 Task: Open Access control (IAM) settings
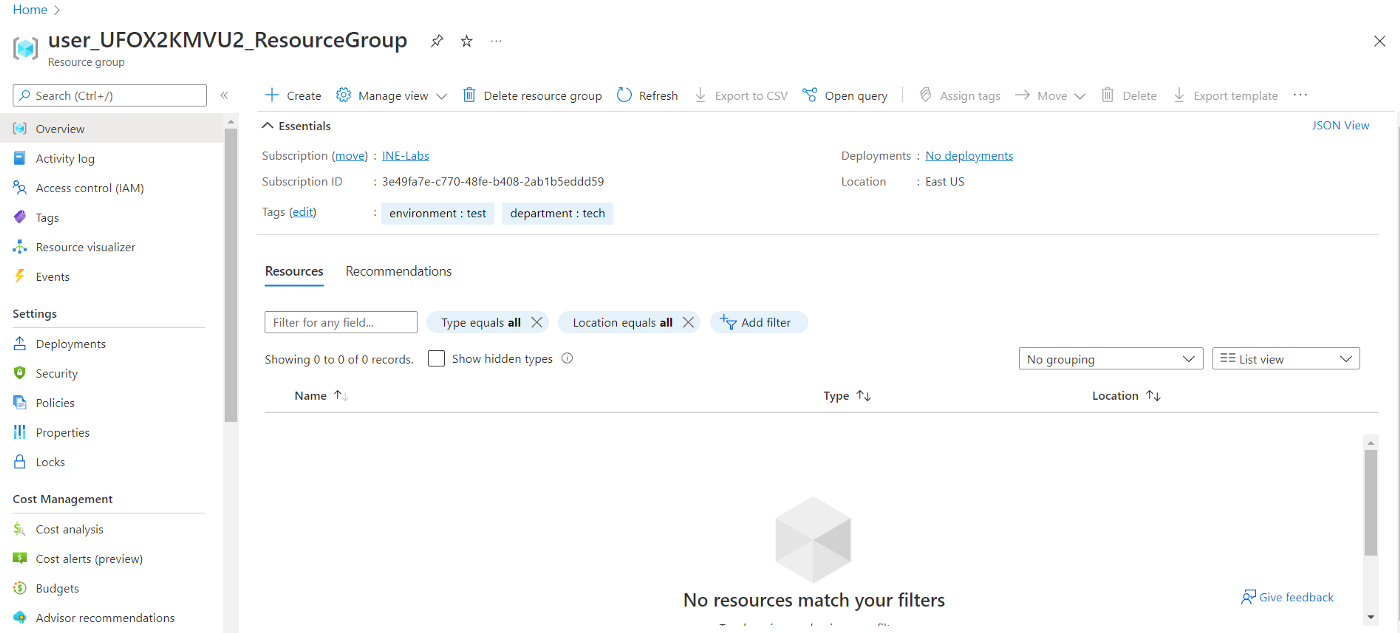coord(89,187)
